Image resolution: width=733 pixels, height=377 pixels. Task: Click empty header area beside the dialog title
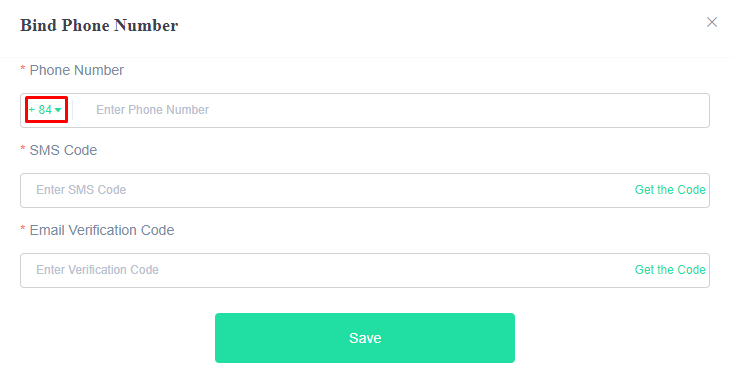click(439, 25)
